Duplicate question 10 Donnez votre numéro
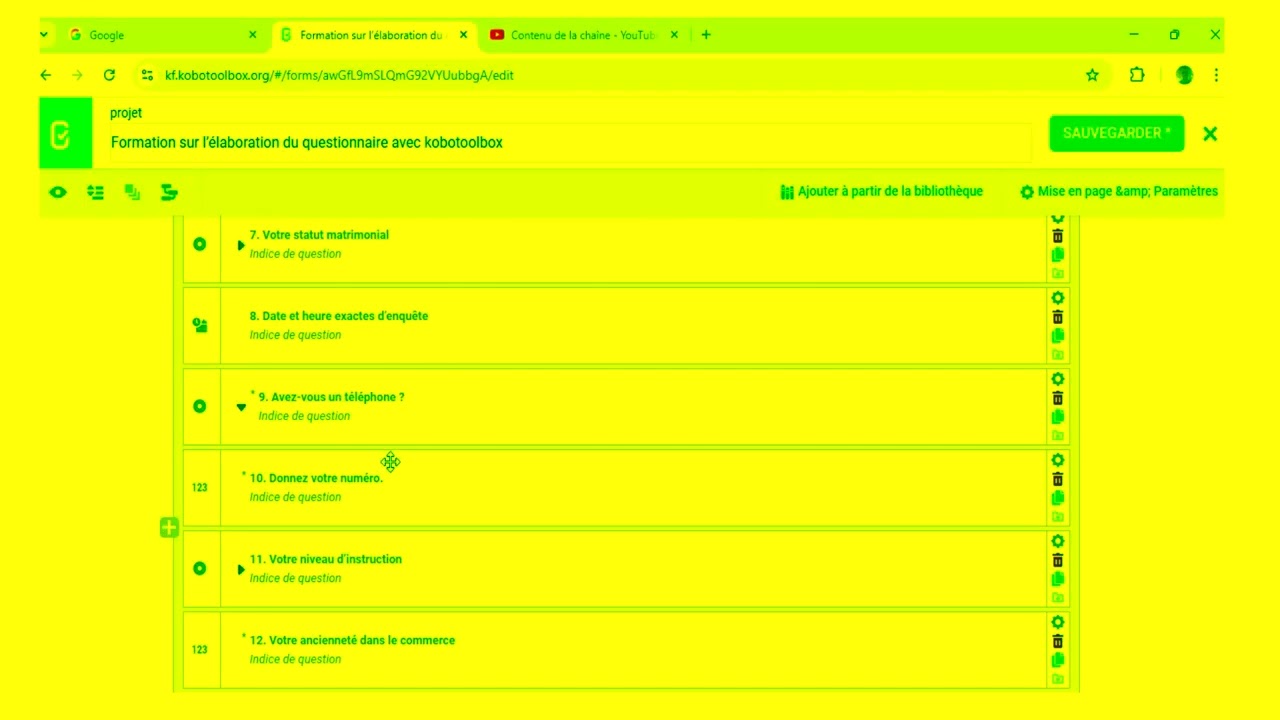The image size is (1280, 720). click(1058, 498)
